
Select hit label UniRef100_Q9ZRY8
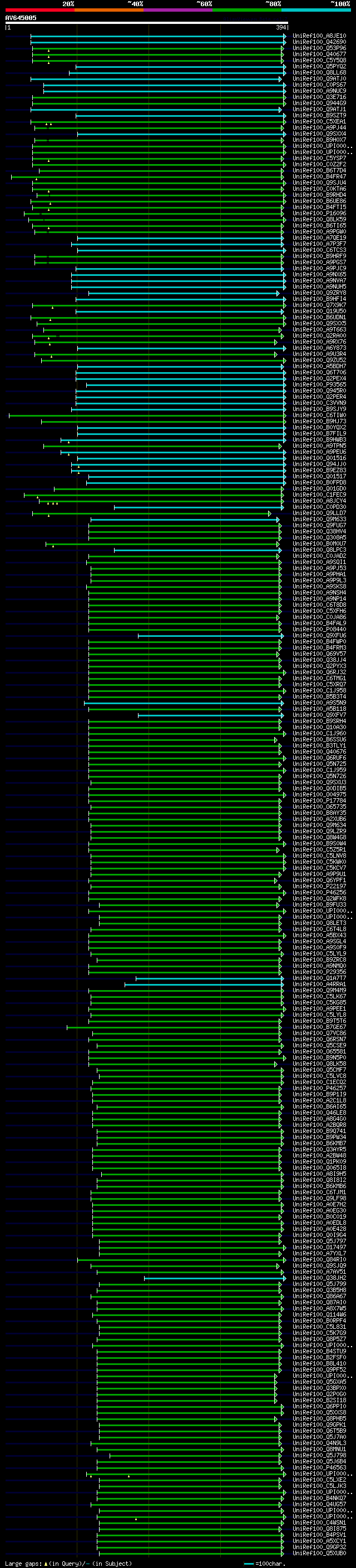click(x=319, y=293)
